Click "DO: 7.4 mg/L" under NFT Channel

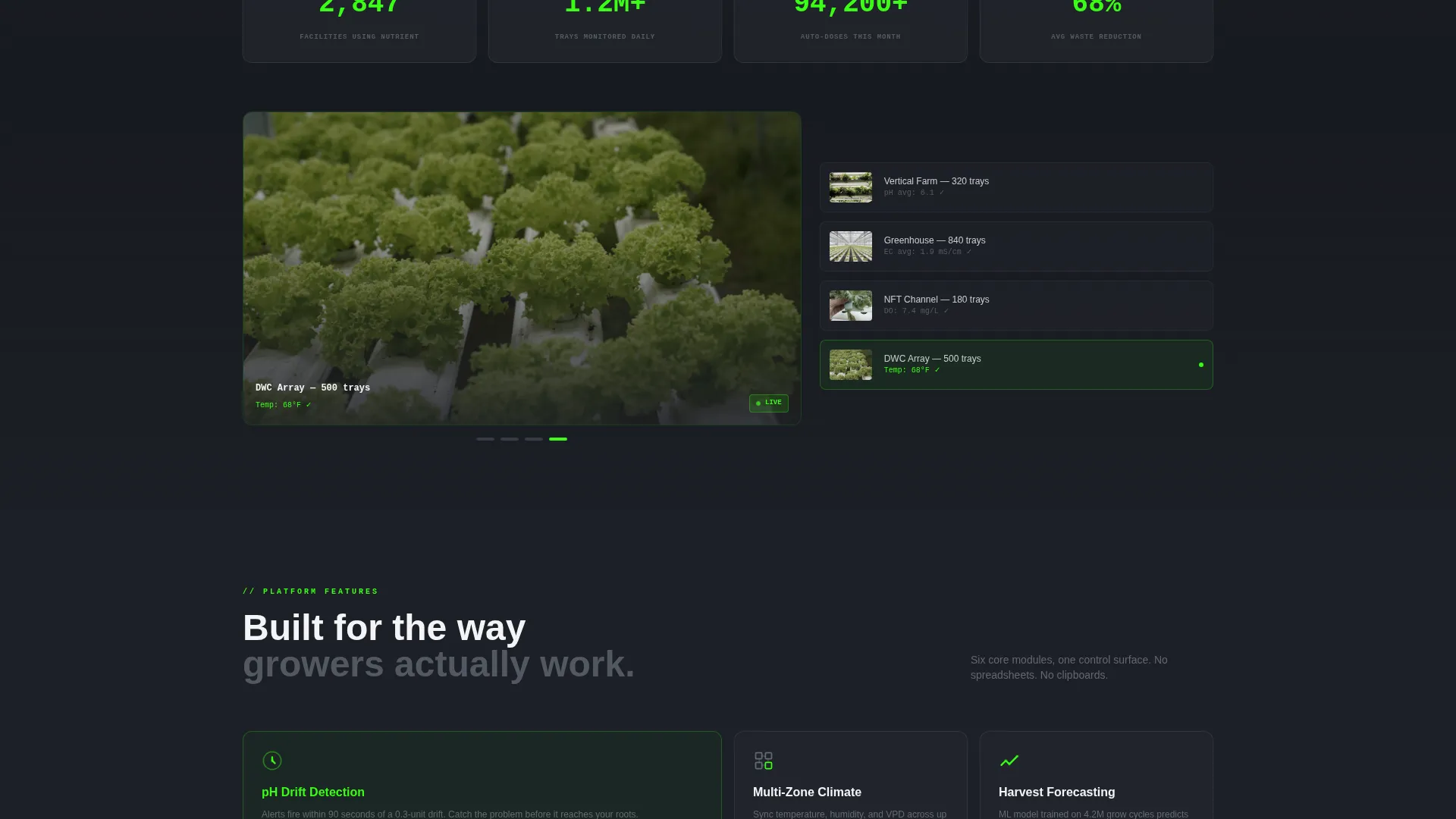tap(916, 311)
